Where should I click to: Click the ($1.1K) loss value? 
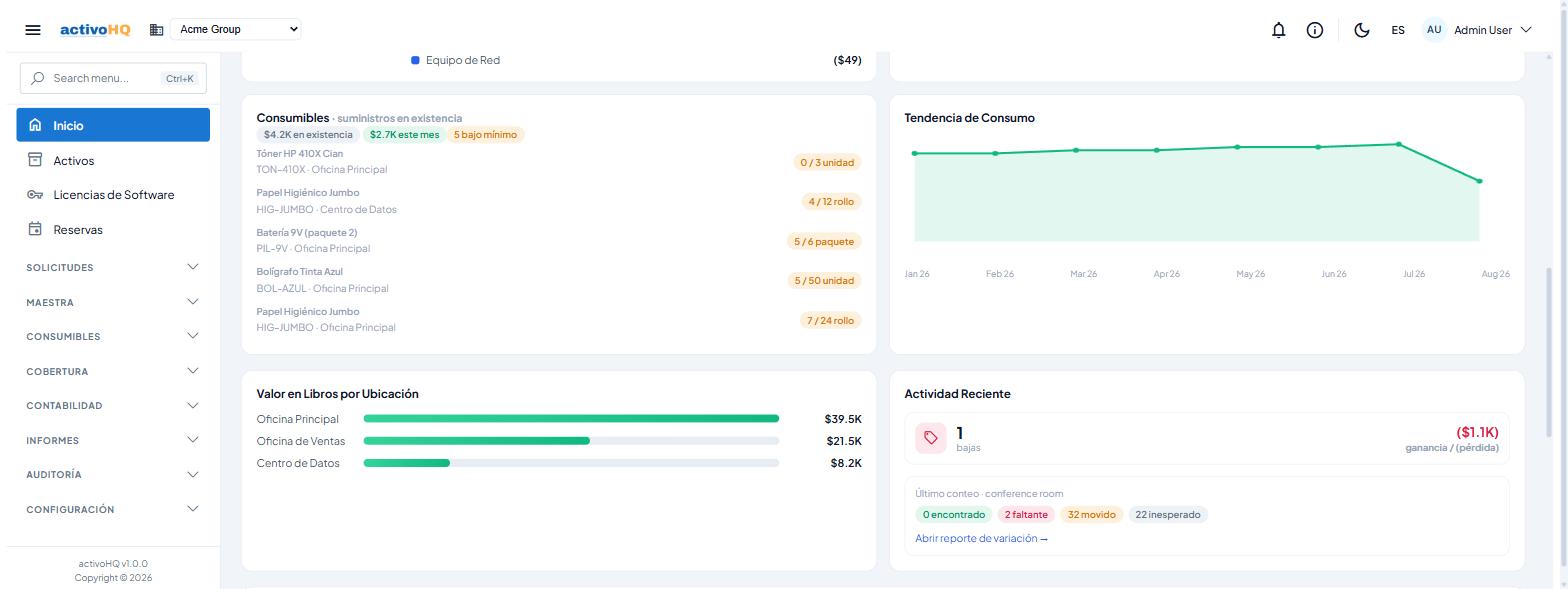click(1477, 432)
